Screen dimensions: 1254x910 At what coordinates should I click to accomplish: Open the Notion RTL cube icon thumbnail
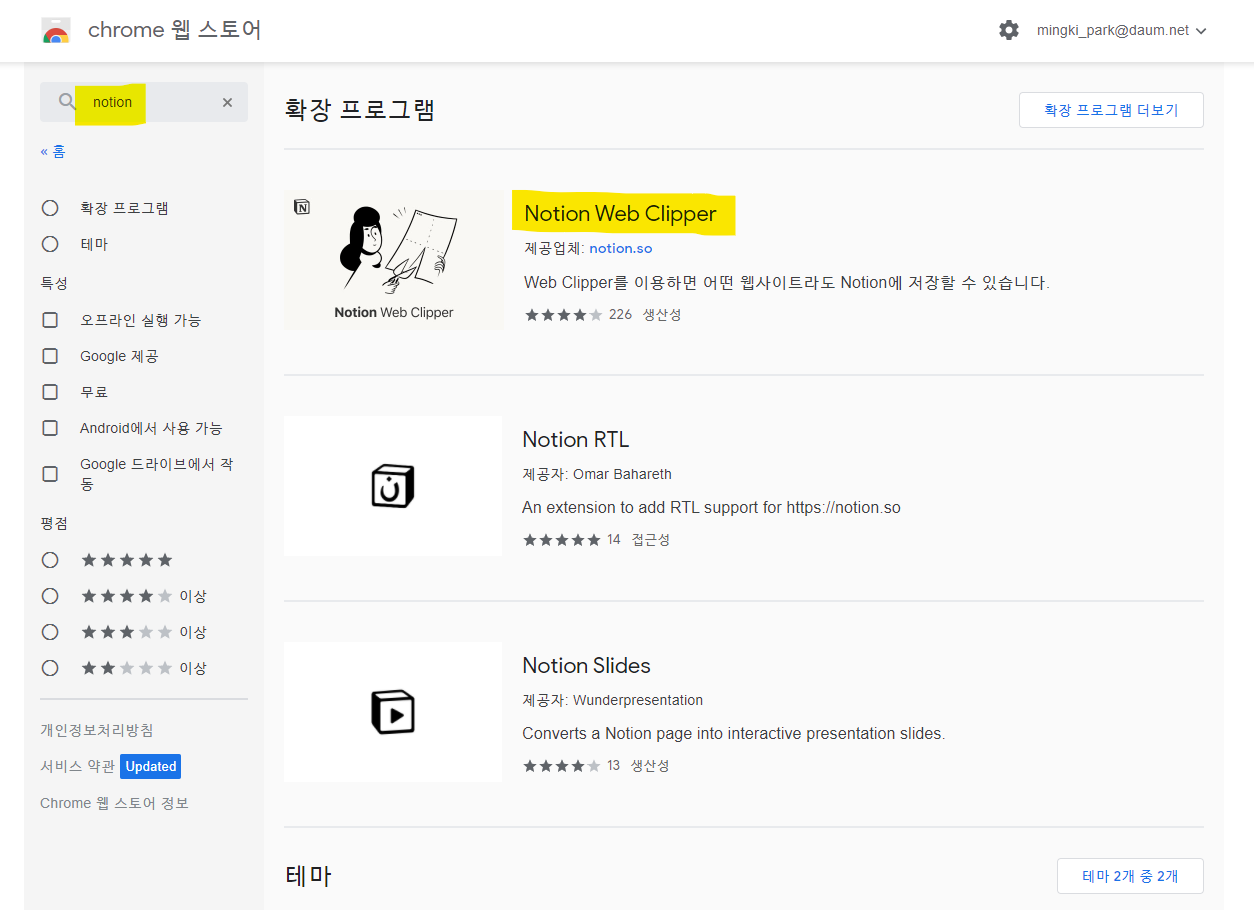pyautogui.click(x=393, y=486)
